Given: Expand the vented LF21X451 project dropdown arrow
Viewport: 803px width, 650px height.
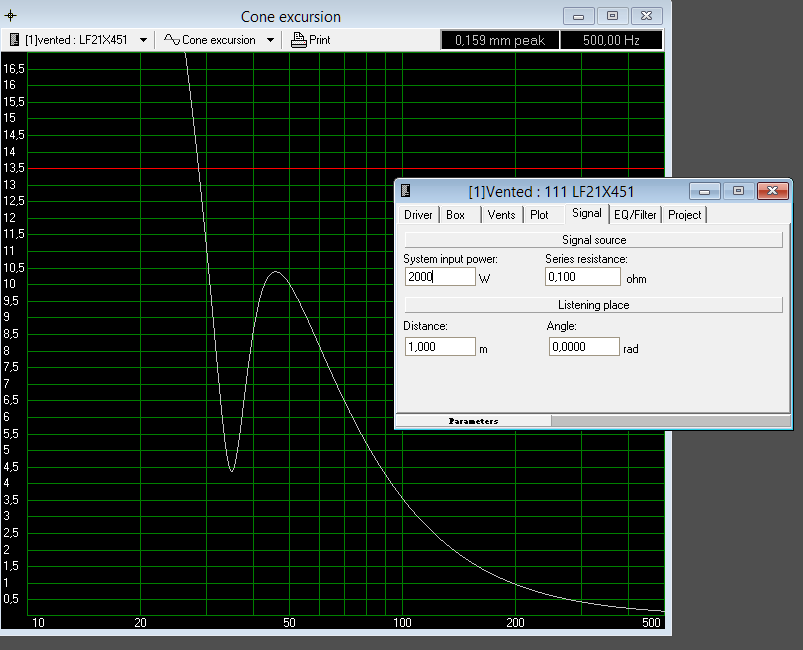Looking at the screenshot, I should (144, 40).
